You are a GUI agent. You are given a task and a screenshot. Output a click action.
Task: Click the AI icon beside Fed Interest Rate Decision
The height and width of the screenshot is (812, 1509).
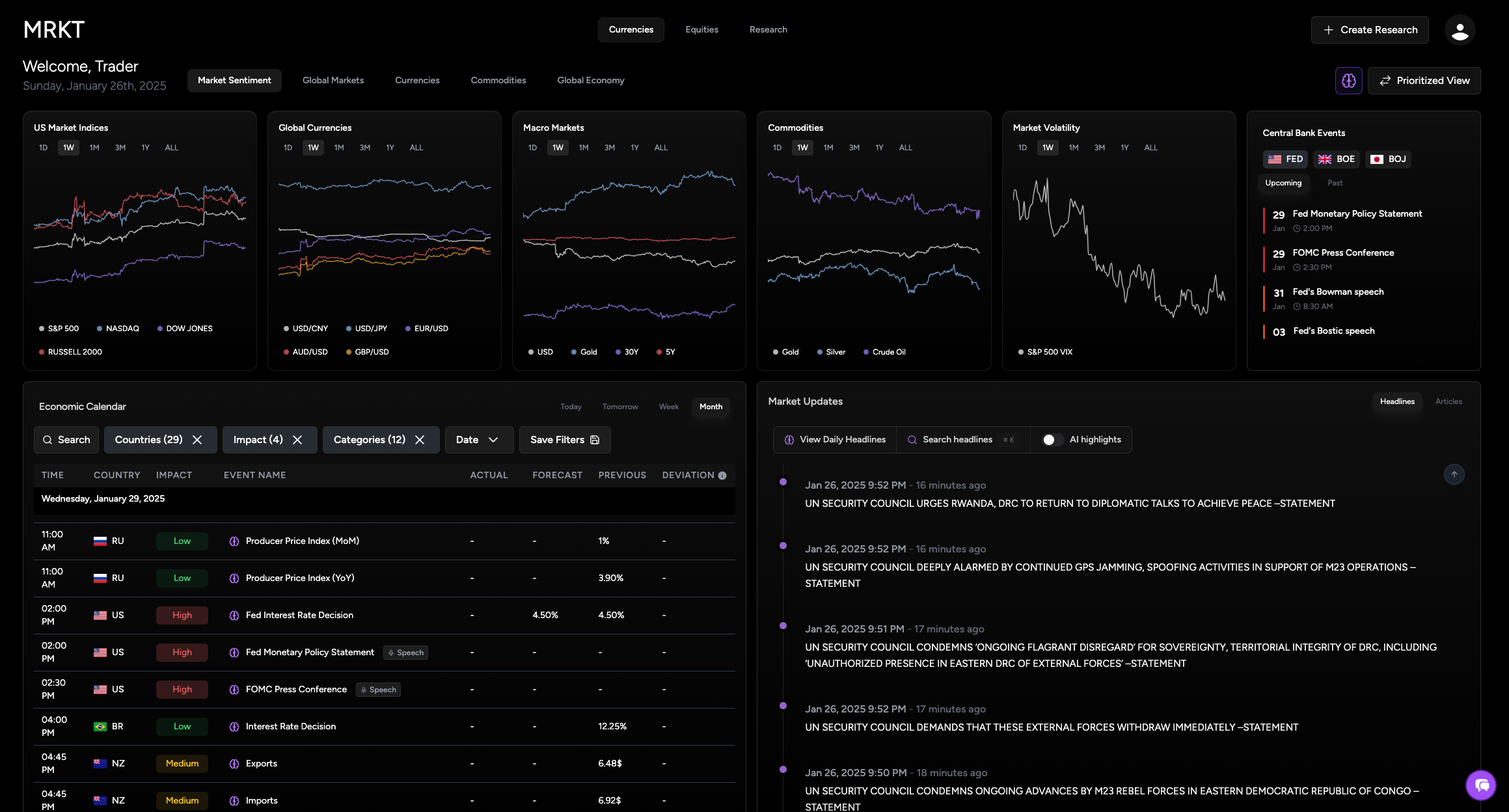(x=234, y=615)
